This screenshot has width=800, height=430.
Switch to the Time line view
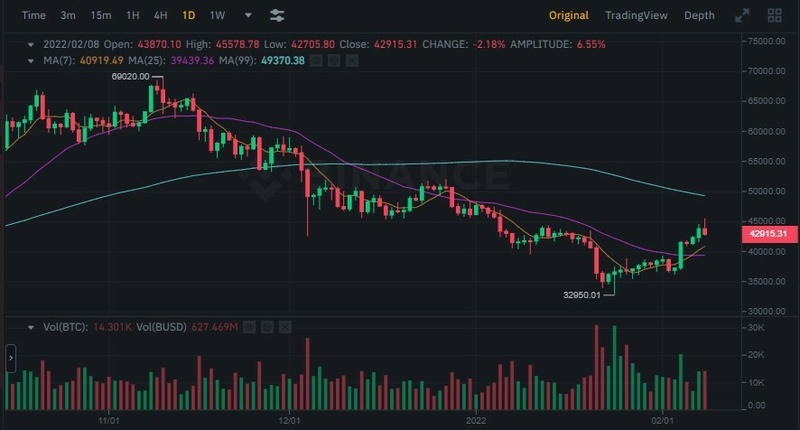tap(33, 16)
